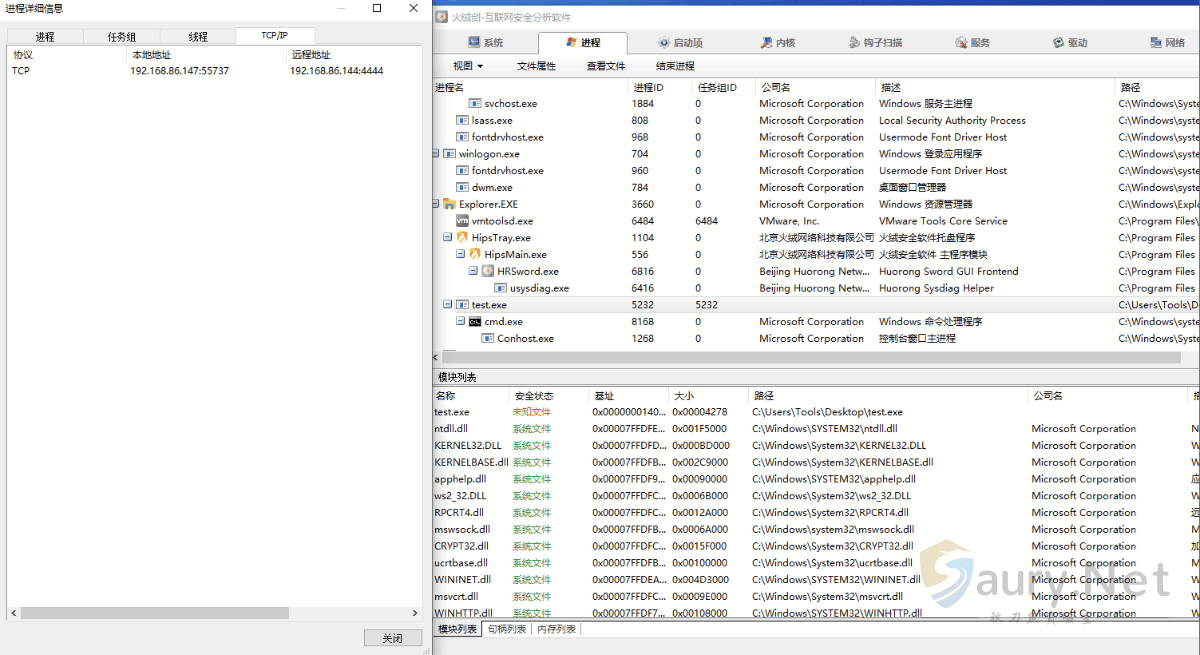Click the HRSword.exe process icon

tap(488, 271)
